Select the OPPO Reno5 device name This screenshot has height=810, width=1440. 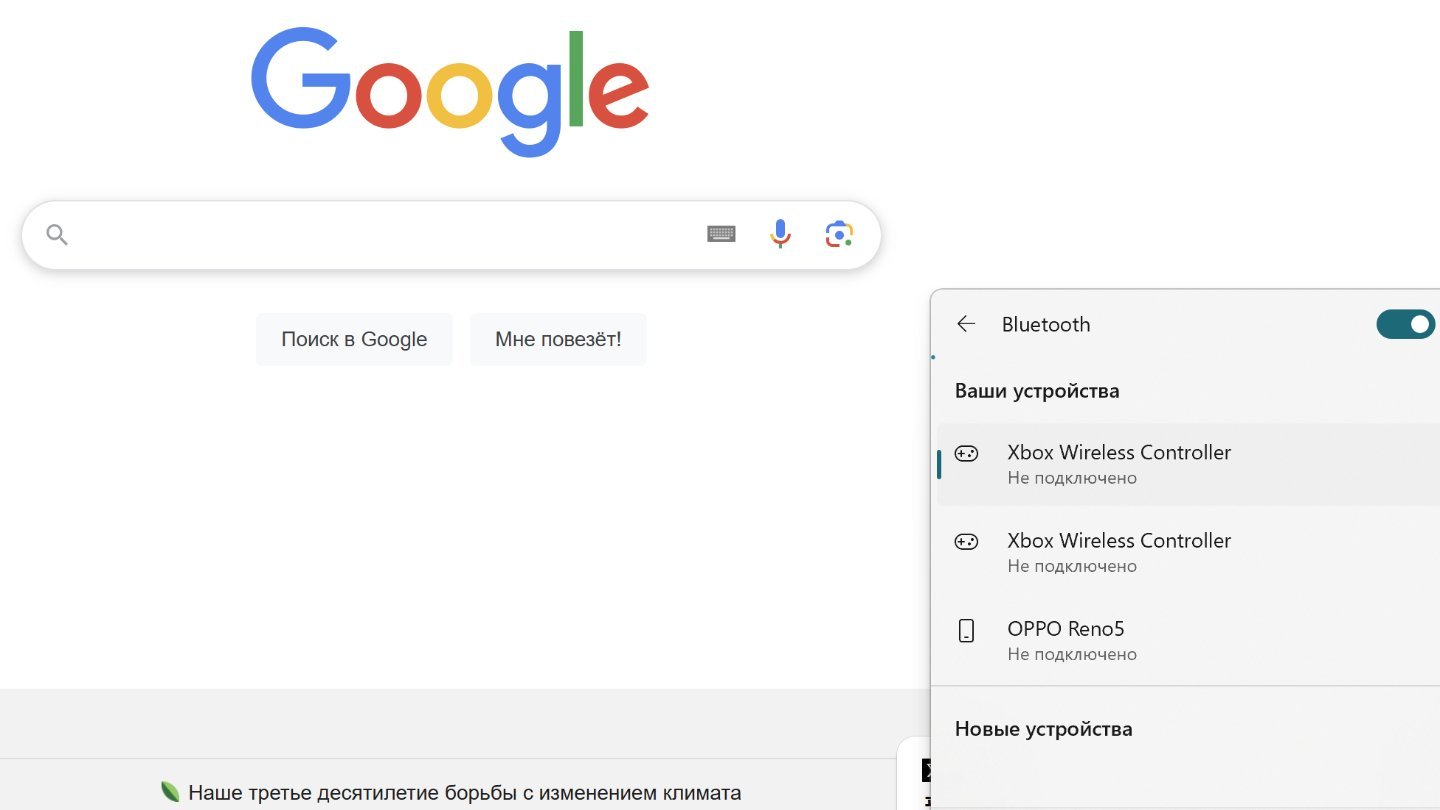tap(1066, 629)
